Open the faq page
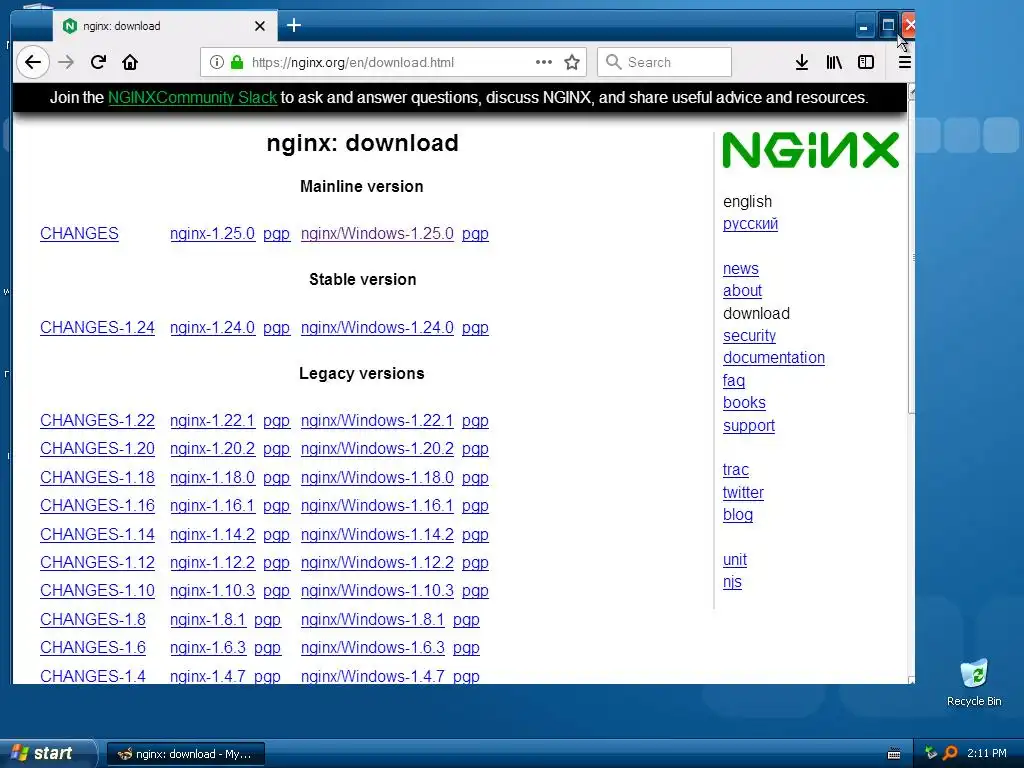The image size is (1024, 768). [733, 381]
